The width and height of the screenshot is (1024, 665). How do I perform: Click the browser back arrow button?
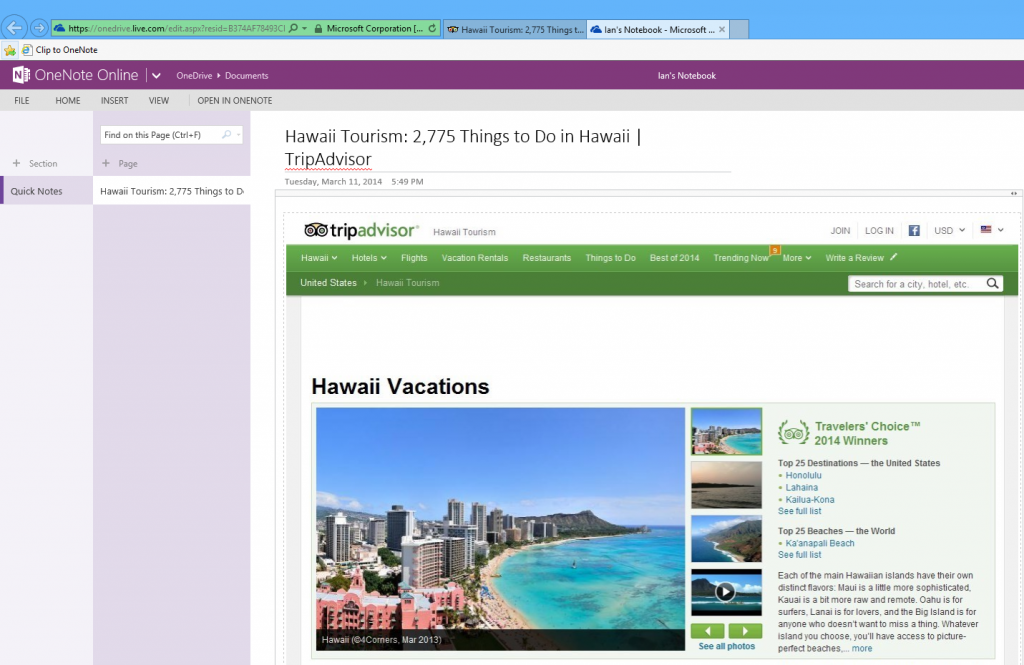15,28
